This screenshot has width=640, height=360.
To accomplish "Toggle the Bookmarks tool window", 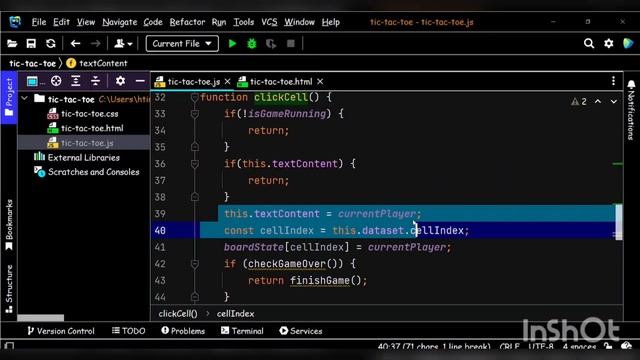I will [x=9, y=224].
